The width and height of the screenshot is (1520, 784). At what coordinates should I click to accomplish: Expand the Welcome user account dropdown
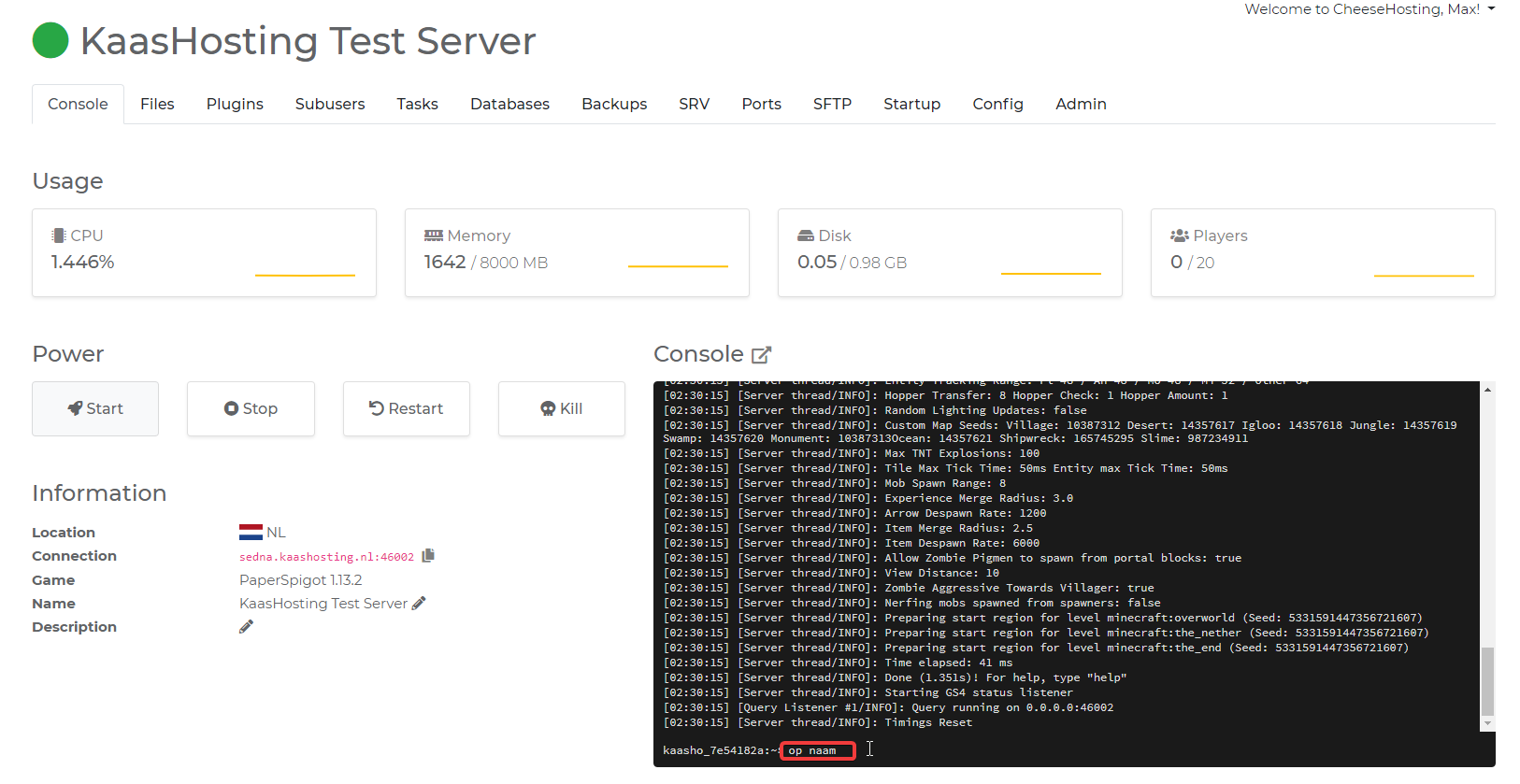1491,9
